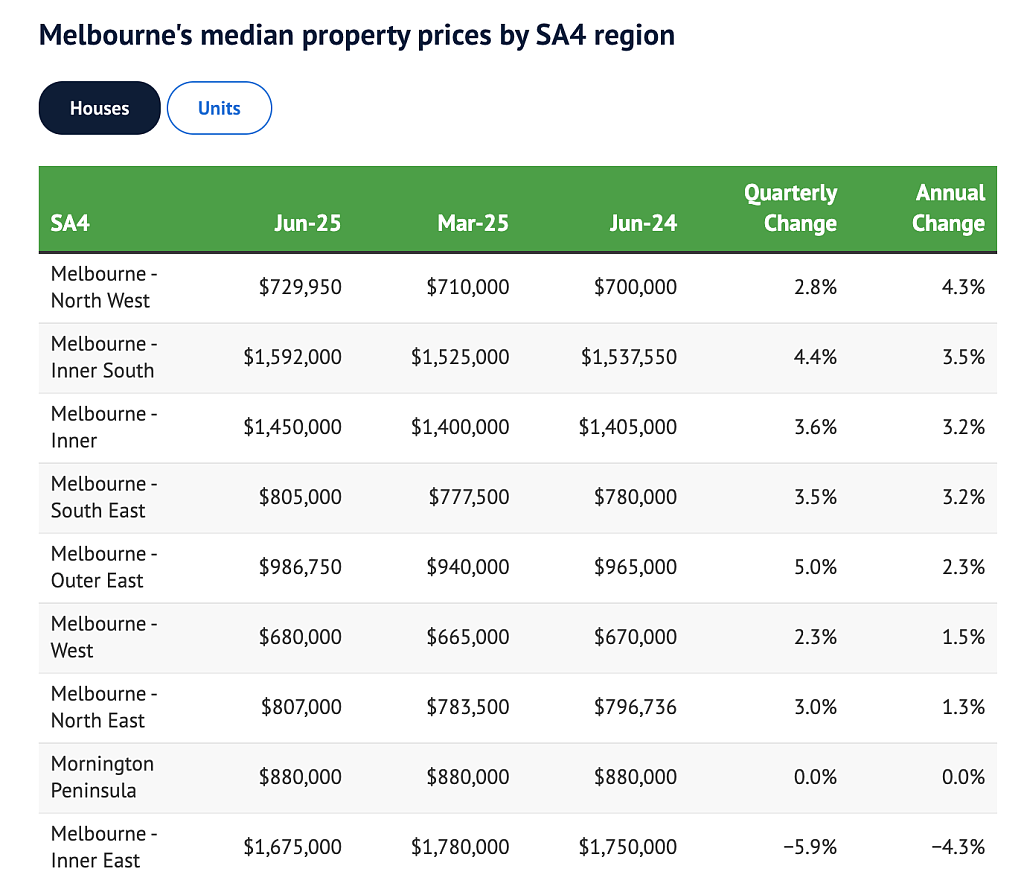Click the $1,592,000 Jun-25 price cell
Image resolution: width=1024 pixels, height=895 pixels.
293,357
